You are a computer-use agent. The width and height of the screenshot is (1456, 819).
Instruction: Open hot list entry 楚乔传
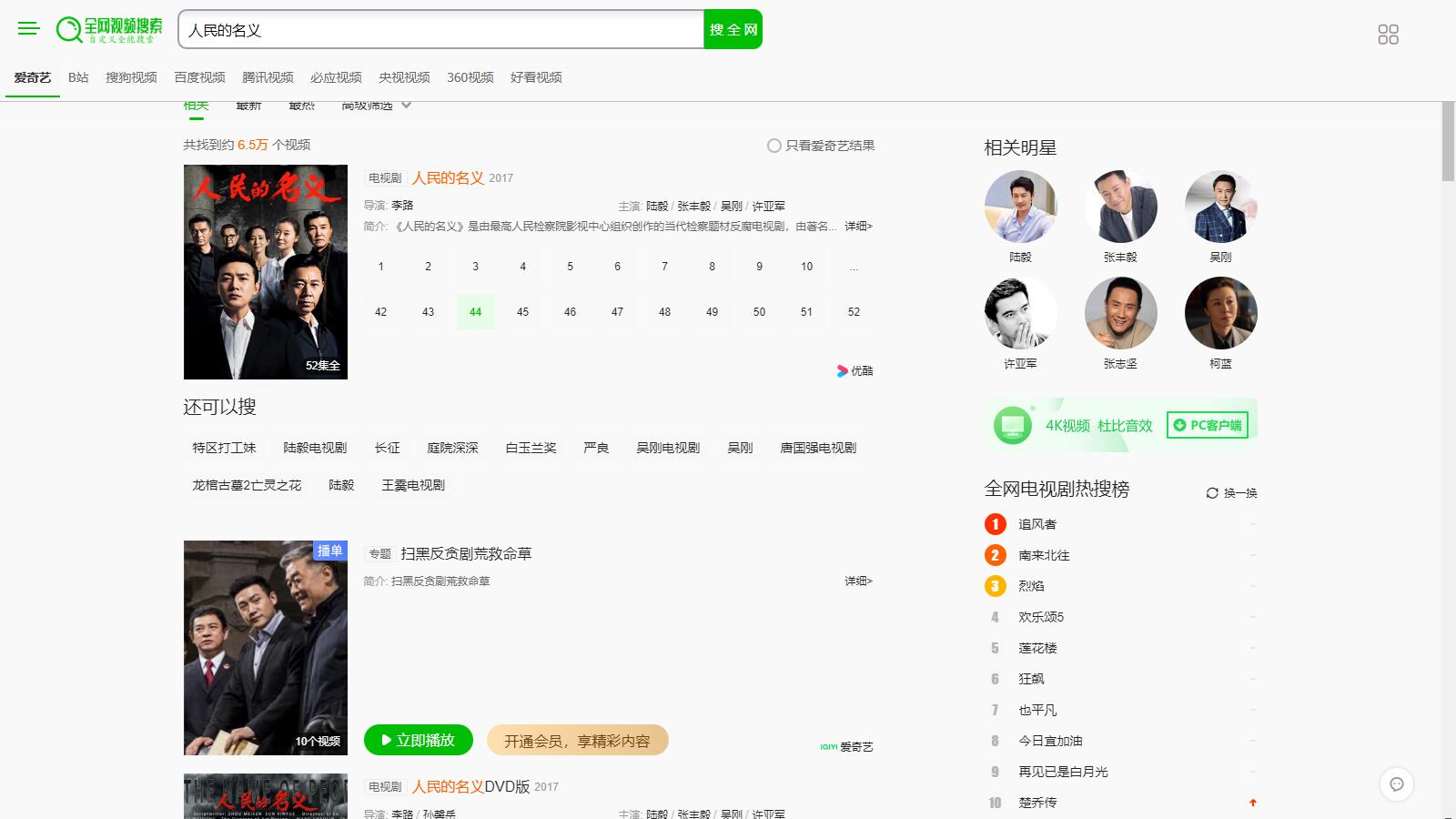click(1037, 803)
